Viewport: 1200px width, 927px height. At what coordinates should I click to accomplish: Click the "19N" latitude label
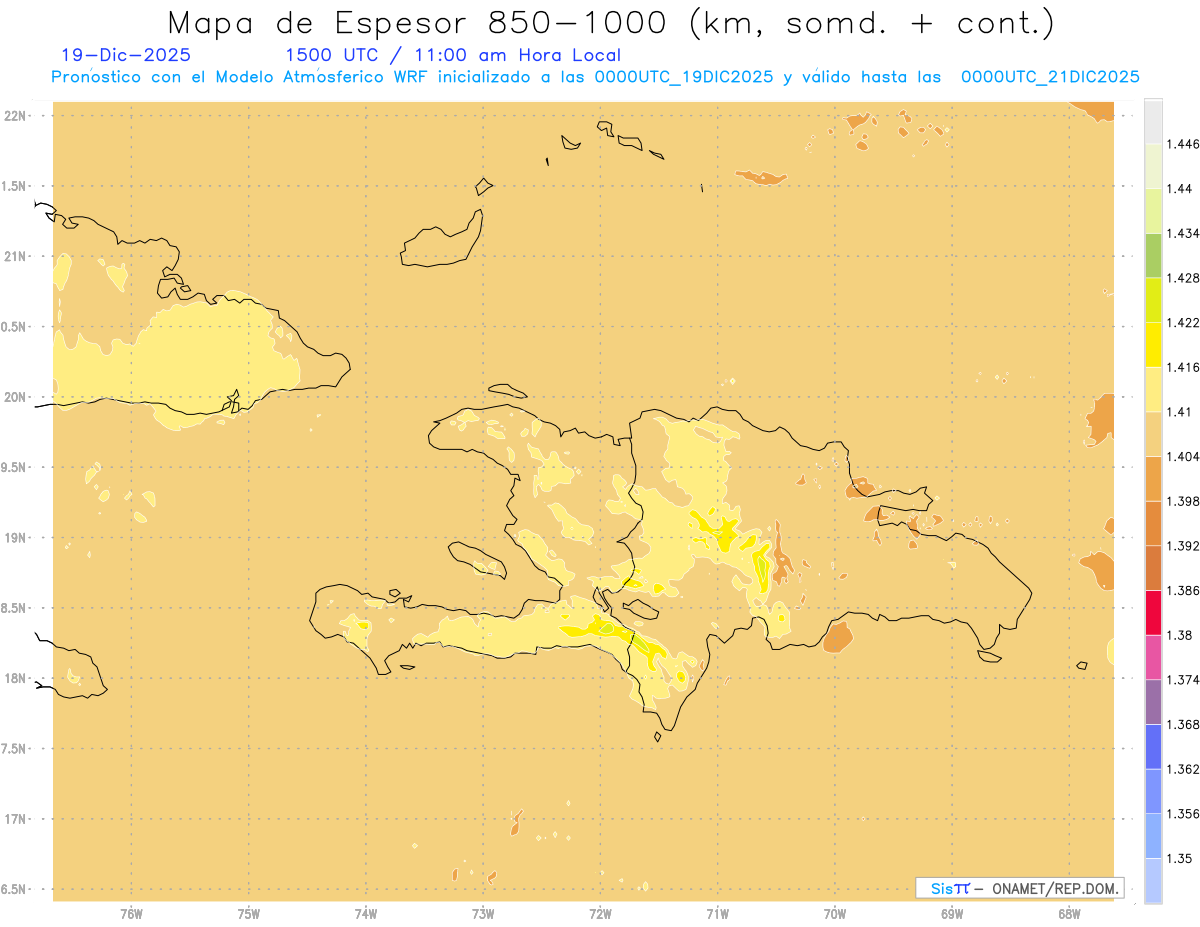(14, 538)
